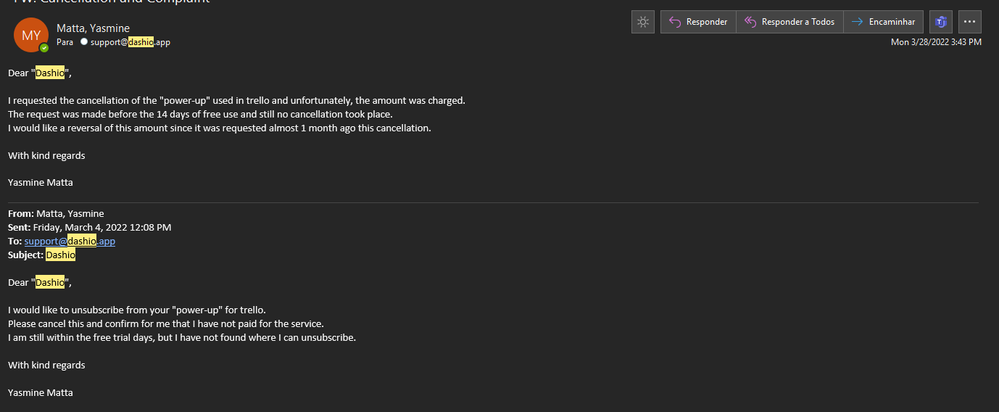This screenshot has width=999, height=412.
Task: Open the support@dashio.app link in quoted message
Action: pos(70,241)
